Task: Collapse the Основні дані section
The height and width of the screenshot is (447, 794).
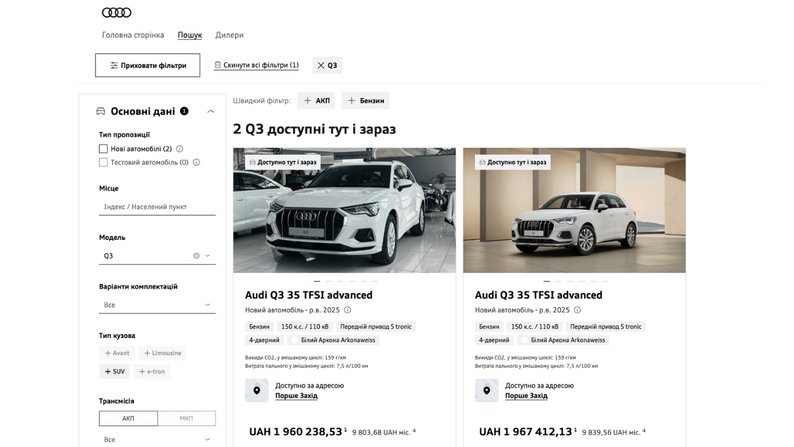Action: pos(210,111)
